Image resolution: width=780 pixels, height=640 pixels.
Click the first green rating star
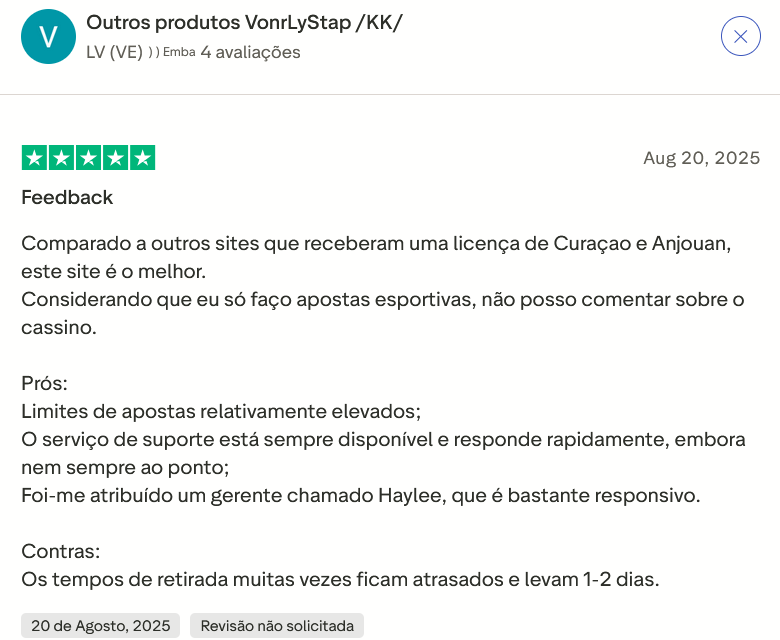click(34, 158)
